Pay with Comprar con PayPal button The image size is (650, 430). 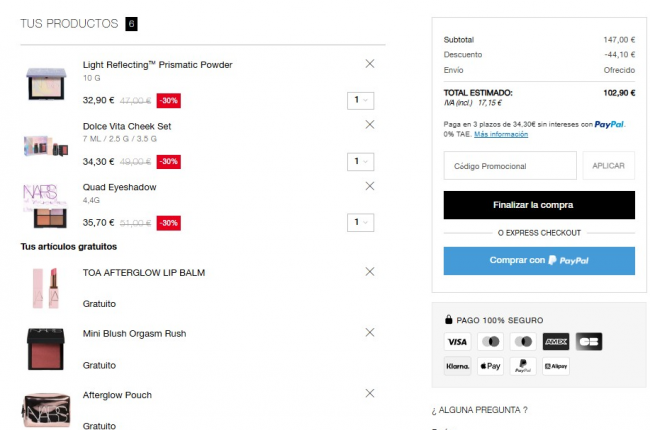click(x=539, y=261)
